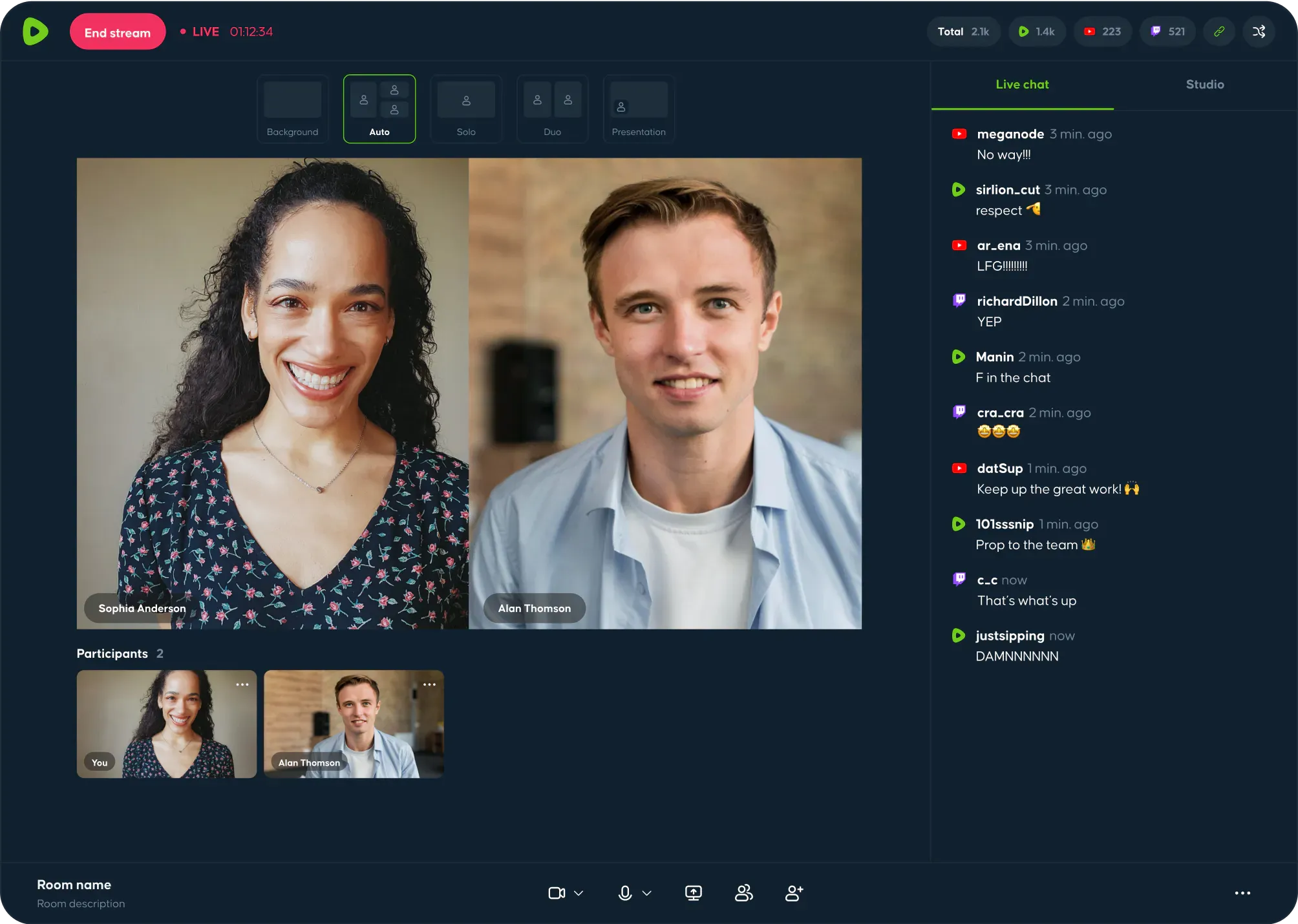Viewport: 1298px width, 924px height.
Task: Switch to the Live chat tab
Action: (1022, 85)
